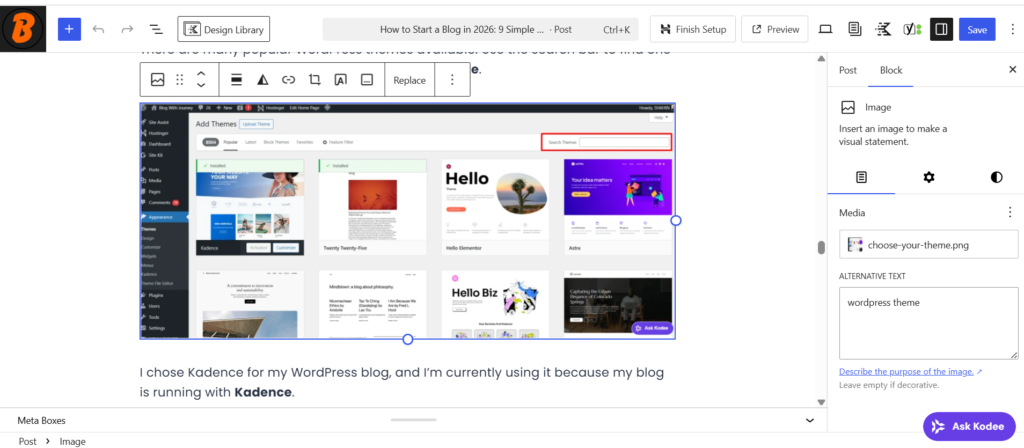
Task: Redo the last change
Action: tap(127, 29)
